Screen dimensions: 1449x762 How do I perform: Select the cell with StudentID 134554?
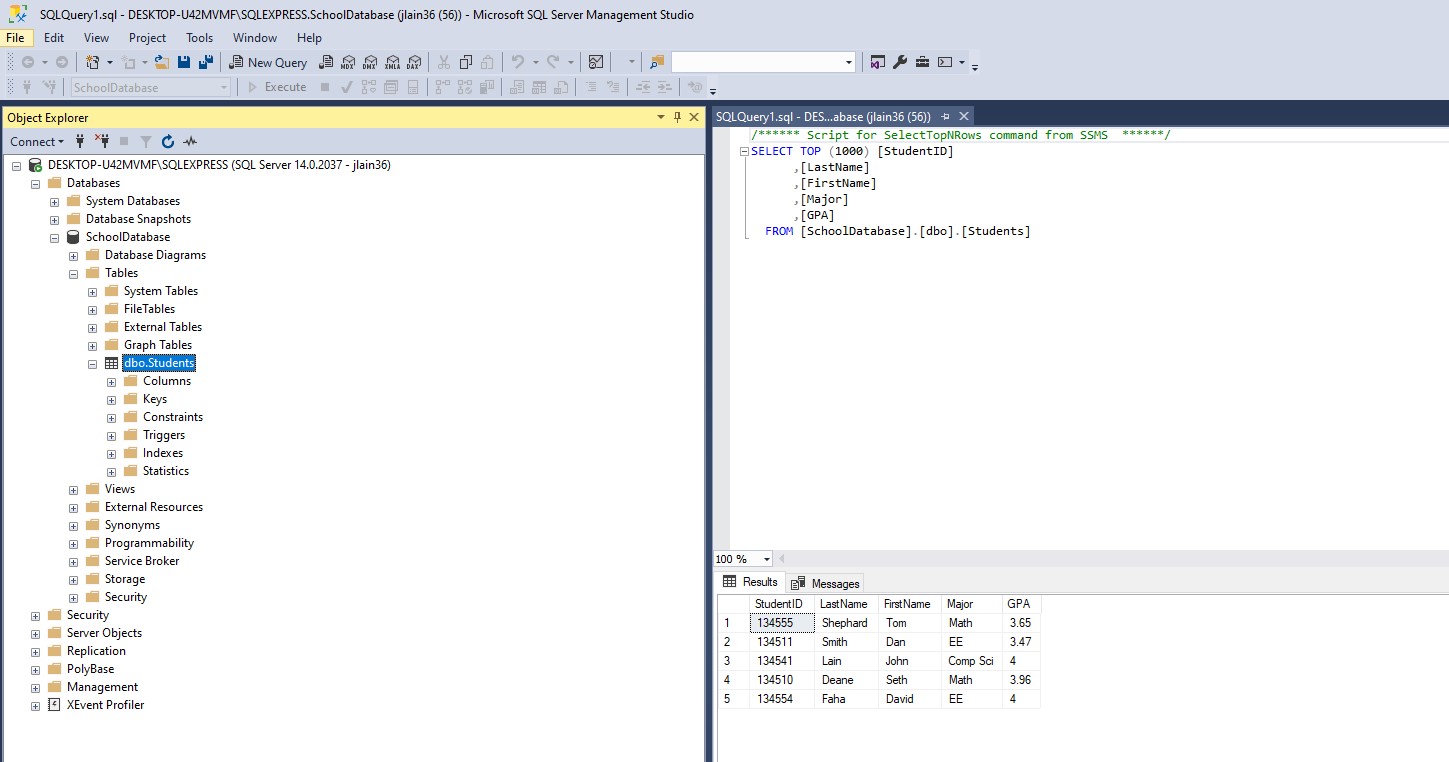(781, 699)
